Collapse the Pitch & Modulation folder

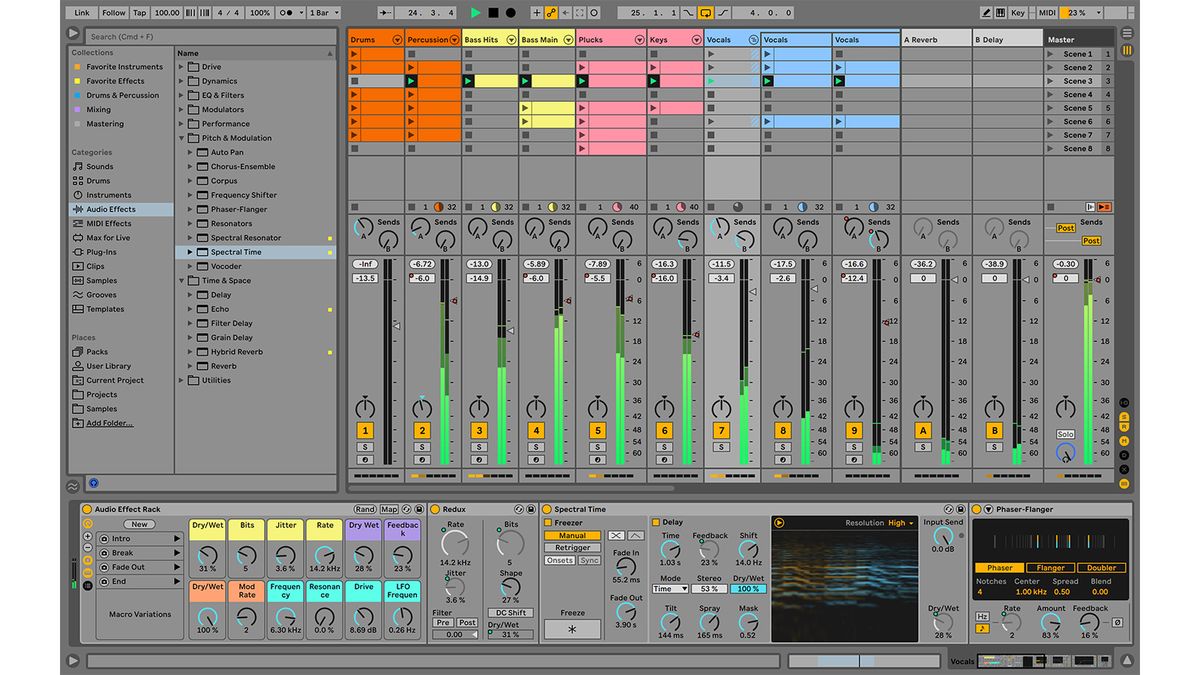point(183,137)
